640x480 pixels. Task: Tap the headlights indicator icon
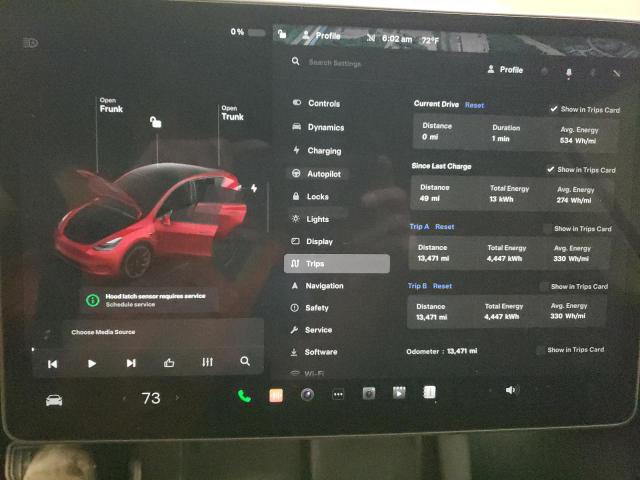point(31,42)
